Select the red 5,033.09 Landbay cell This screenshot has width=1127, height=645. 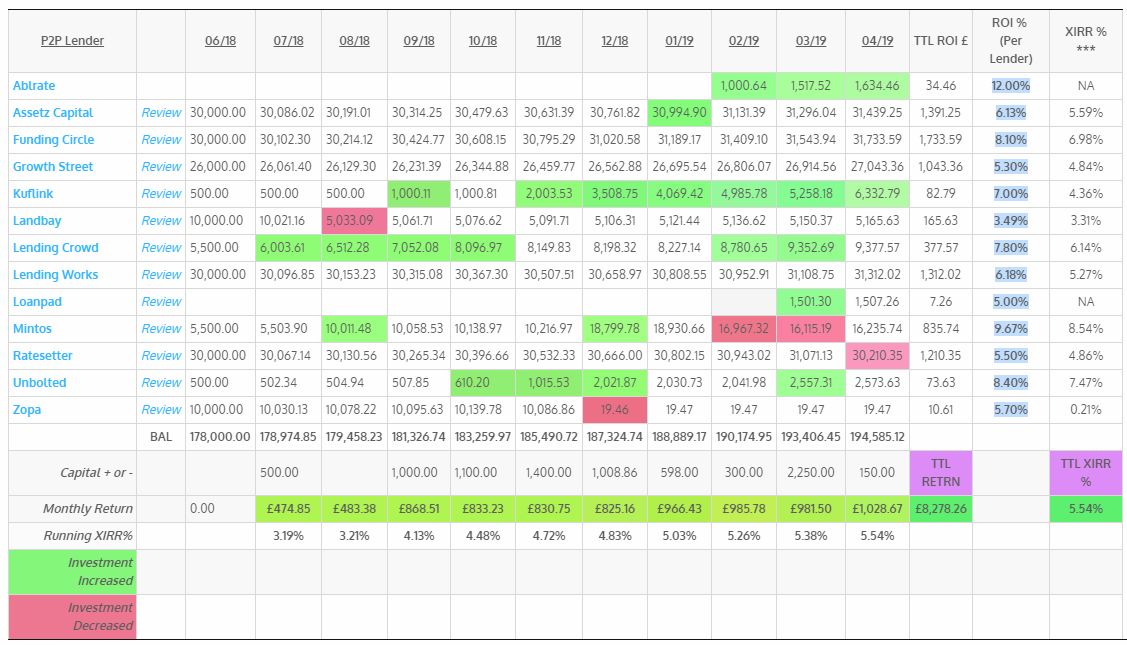[354, 221]
